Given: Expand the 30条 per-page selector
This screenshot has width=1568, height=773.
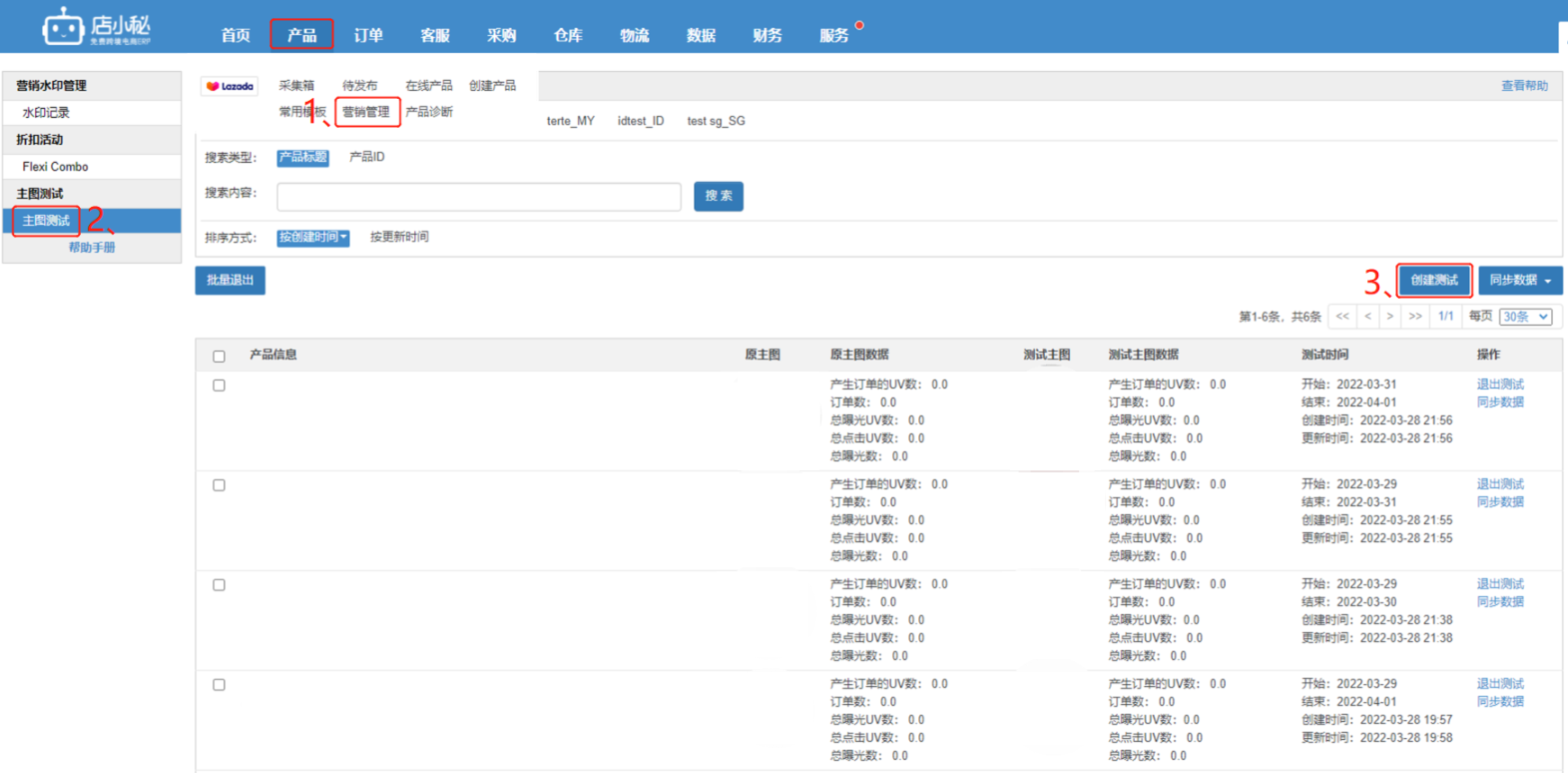Looking at the screenshot, I should click(x=1526, y=317).
